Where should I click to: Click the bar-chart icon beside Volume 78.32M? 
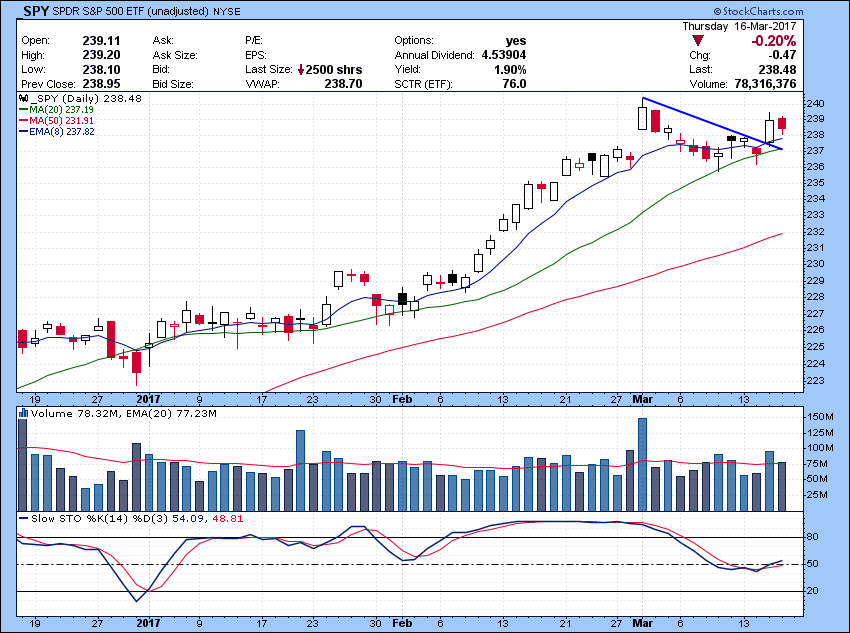coord(23,414)
